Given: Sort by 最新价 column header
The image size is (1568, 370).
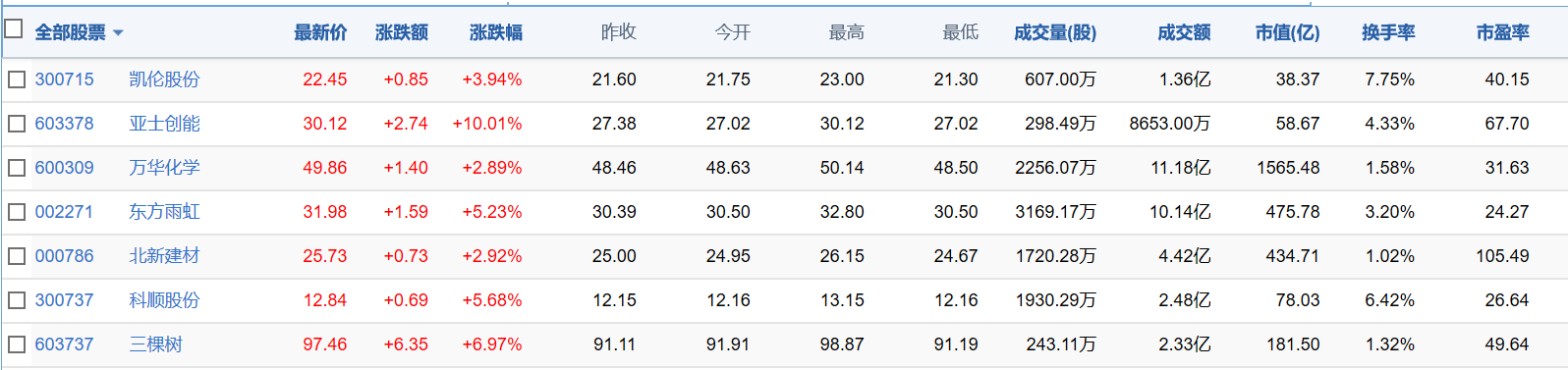Looking at the screenshot, I should click(x=320, y=32).
